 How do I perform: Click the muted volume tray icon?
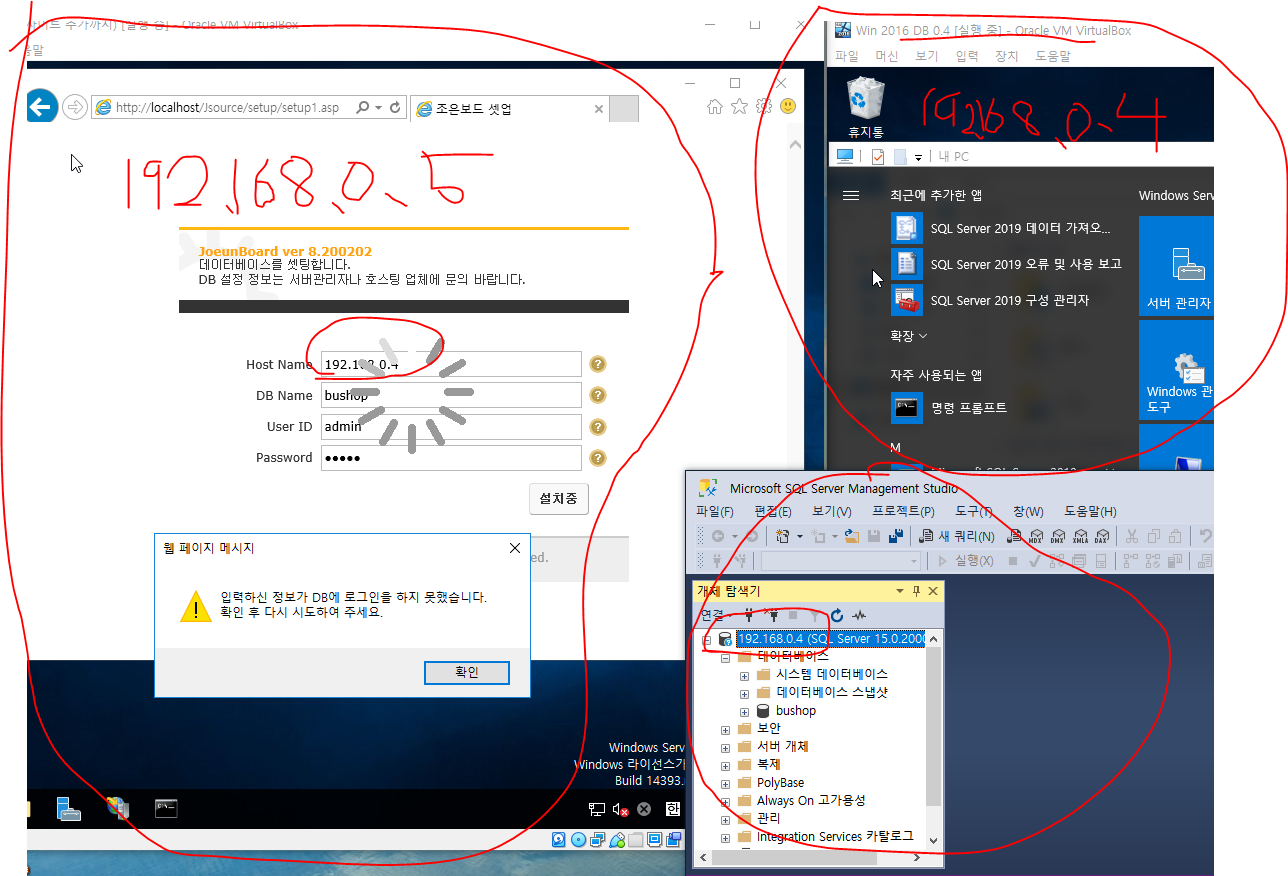pyautogui.click(x=620, y=809)
